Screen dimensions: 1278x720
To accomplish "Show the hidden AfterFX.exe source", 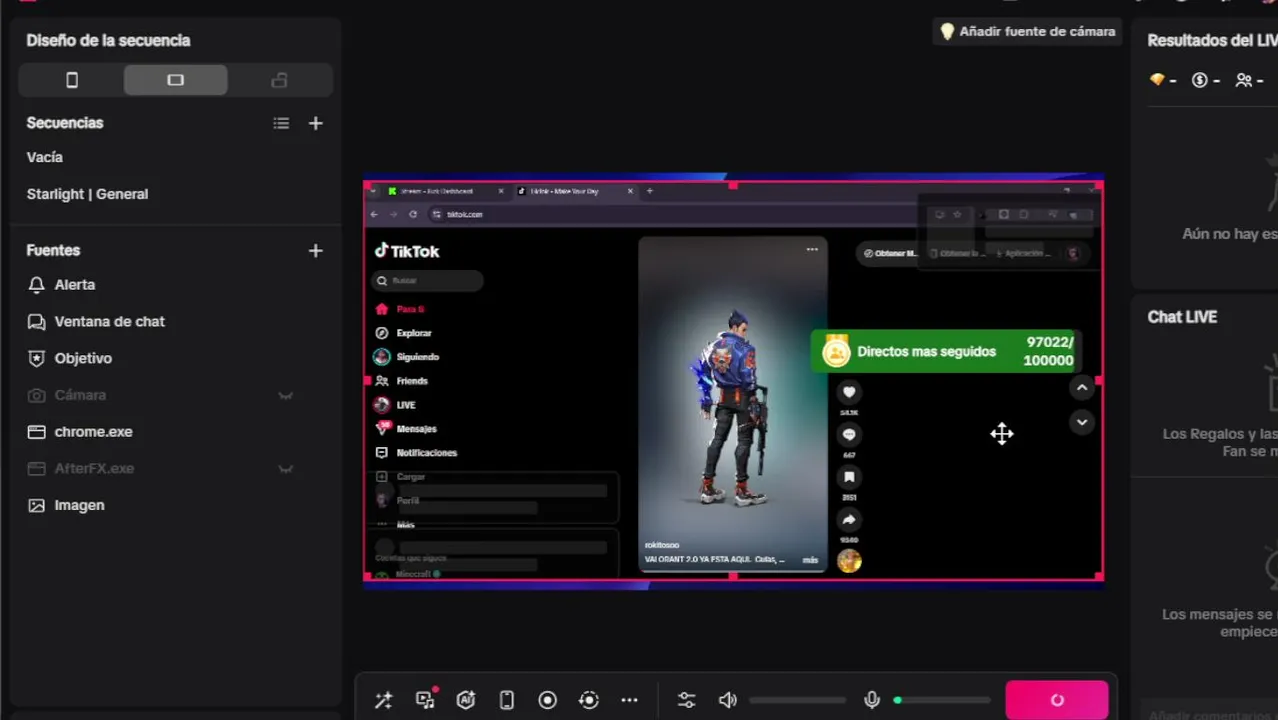I will coord(285,469).
